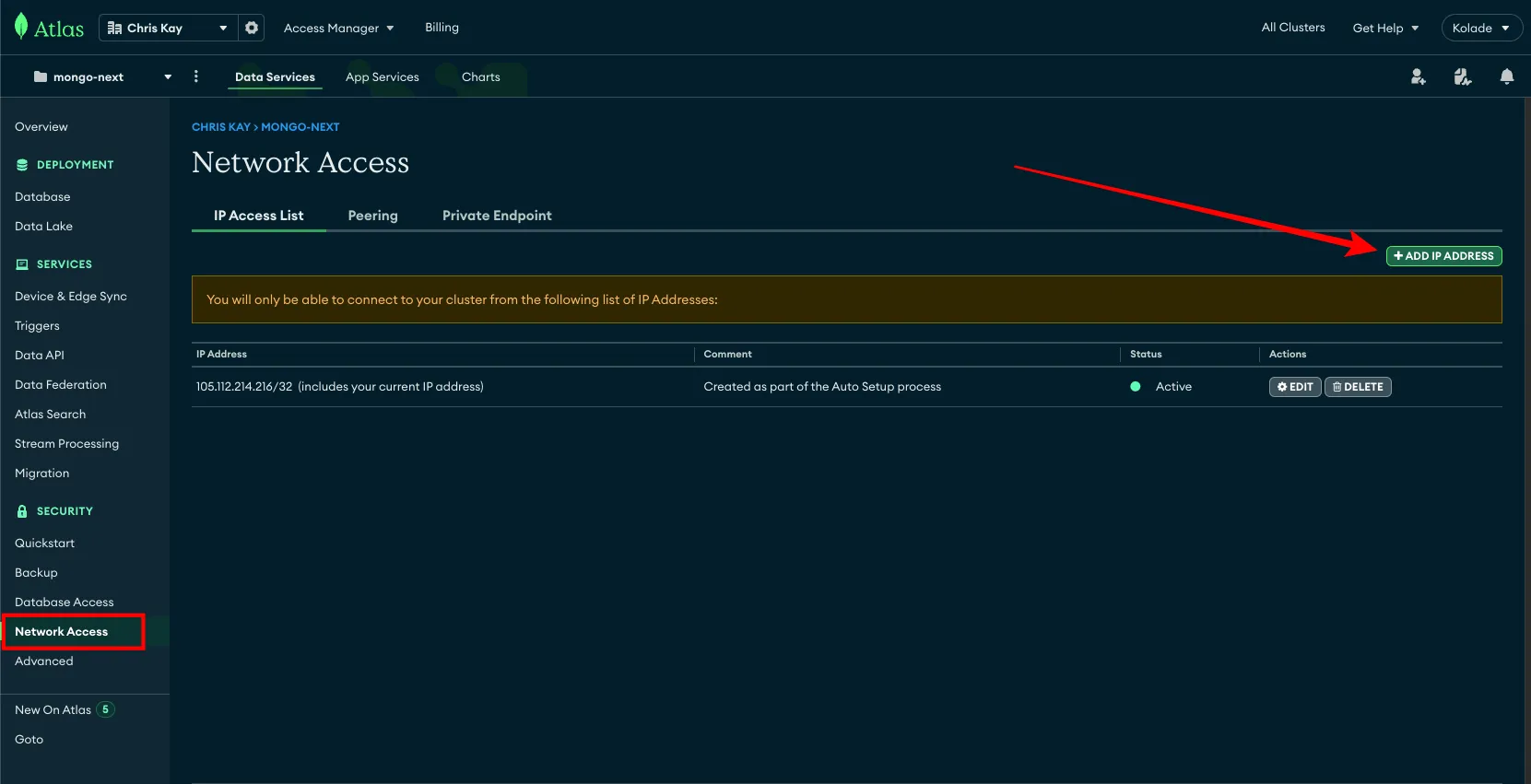Switch to App Services tab
1531x784 pixels.
(383, 76)
